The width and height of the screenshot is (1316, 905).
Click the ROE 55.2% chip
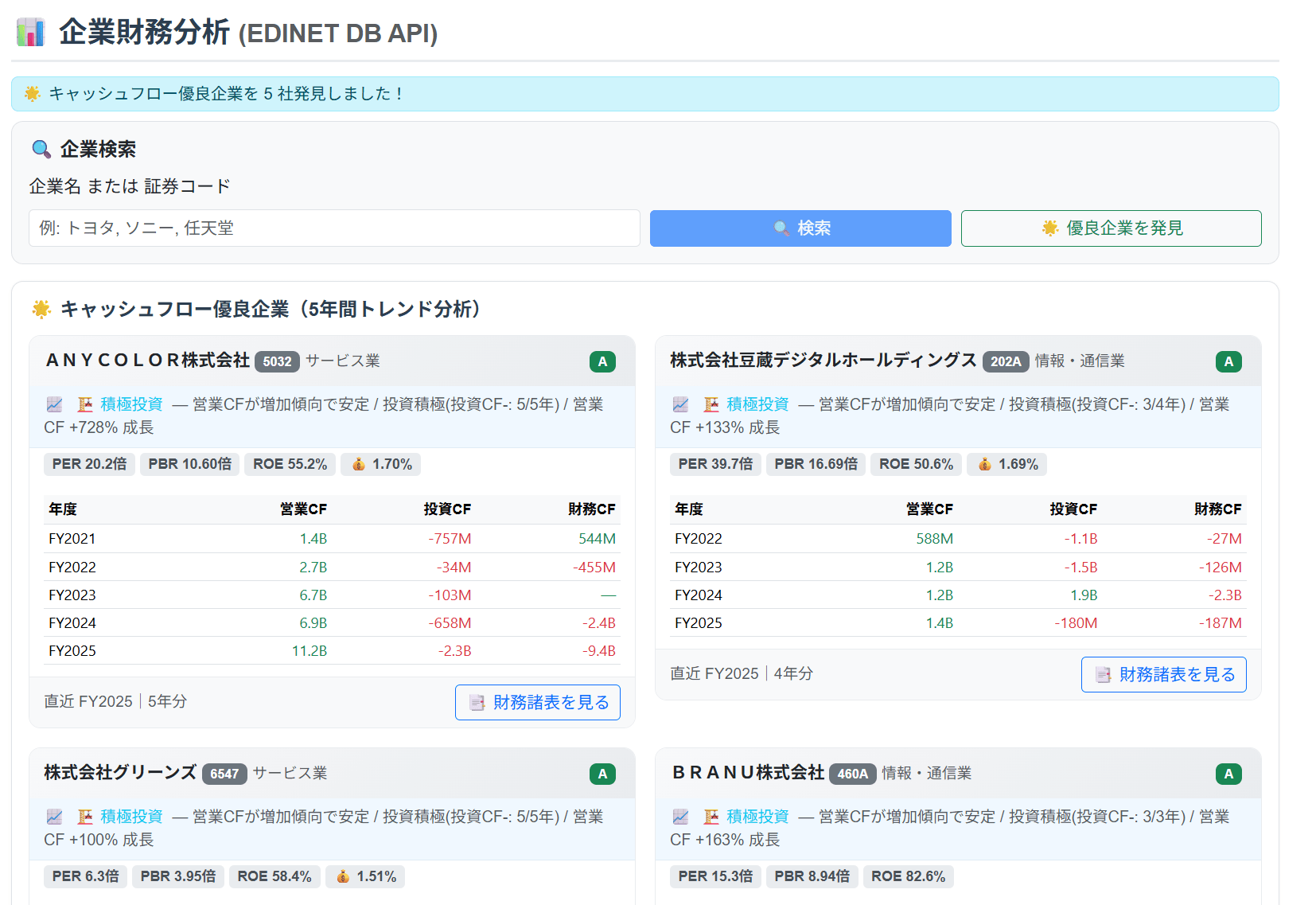[x=290, y=464]
